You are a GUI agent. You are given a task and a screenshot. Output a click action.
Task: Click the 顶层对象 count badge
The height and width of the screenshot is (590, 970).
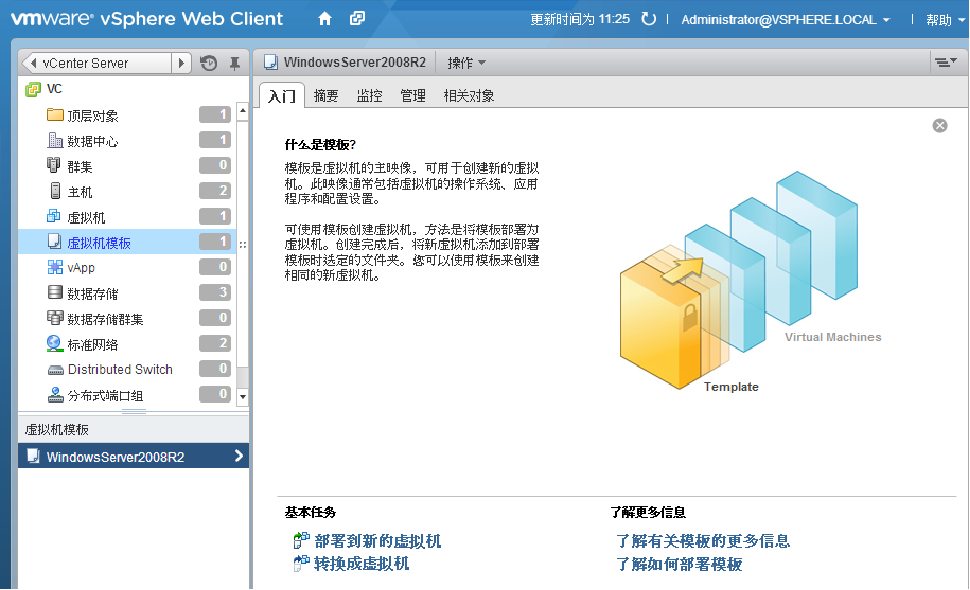pos(215,114)
